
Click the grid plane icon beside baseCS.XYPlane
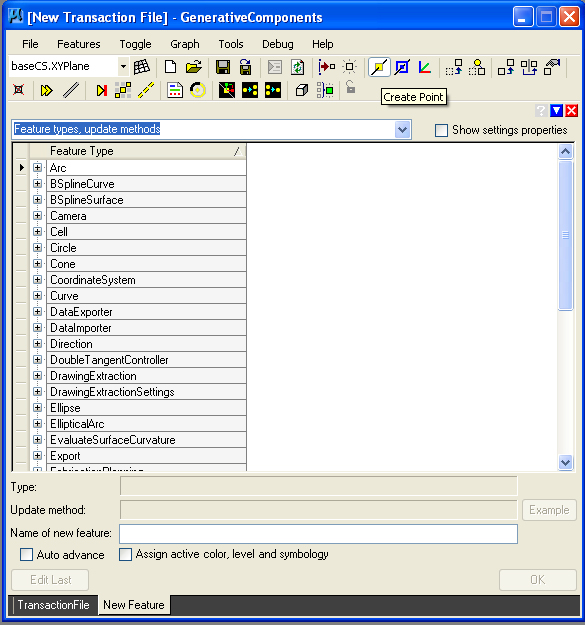pyautogui.click(x=141, y=67)
